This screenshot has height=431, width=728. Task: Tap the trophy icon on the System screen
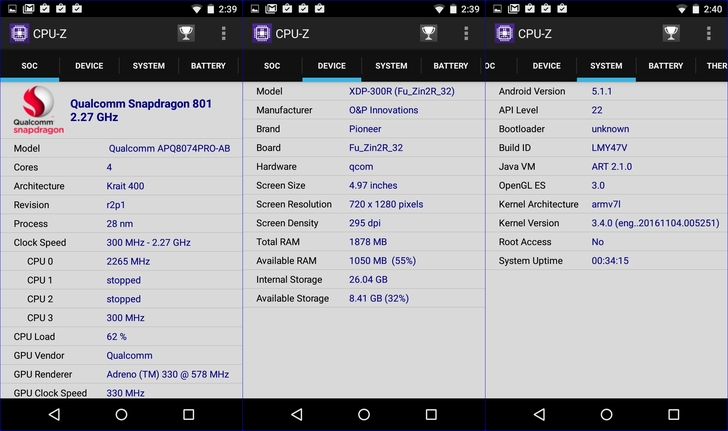pyautogui.click(x=671, y=33)
